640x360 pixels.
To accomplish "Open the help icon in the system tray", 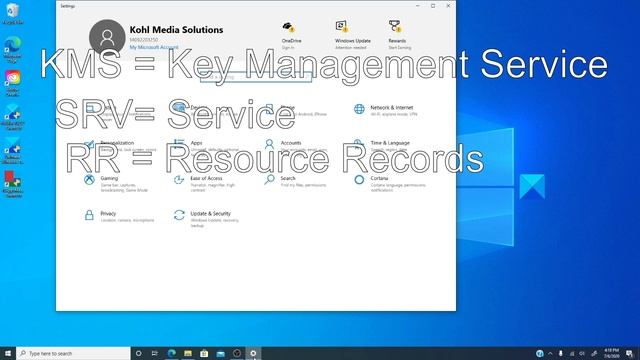I will [540, 353].
